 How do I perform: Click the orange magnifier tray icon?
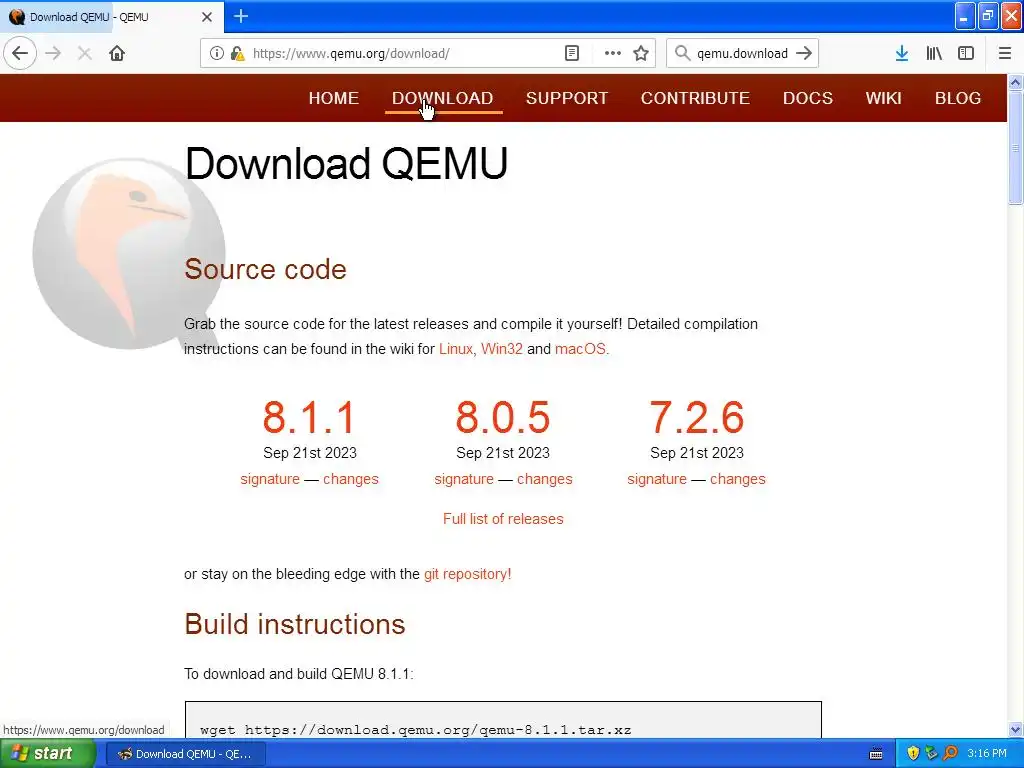coord(950,753)
